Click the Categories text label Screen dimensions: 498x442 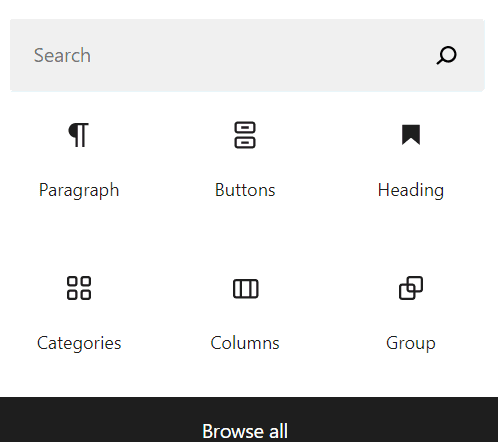(79, 343)
